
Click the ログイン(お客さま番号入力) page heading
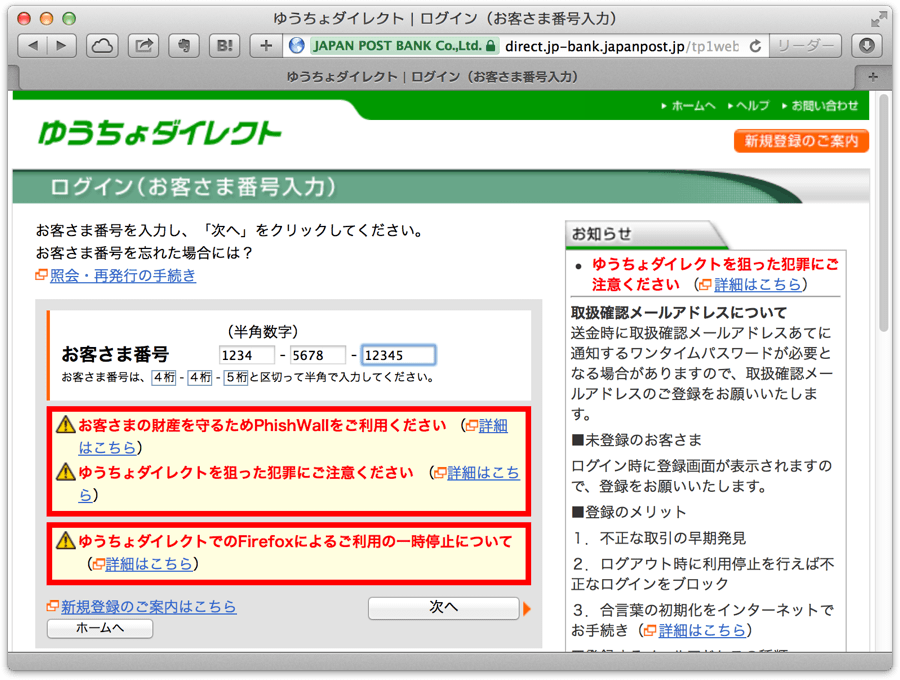(x=193, y=187)
